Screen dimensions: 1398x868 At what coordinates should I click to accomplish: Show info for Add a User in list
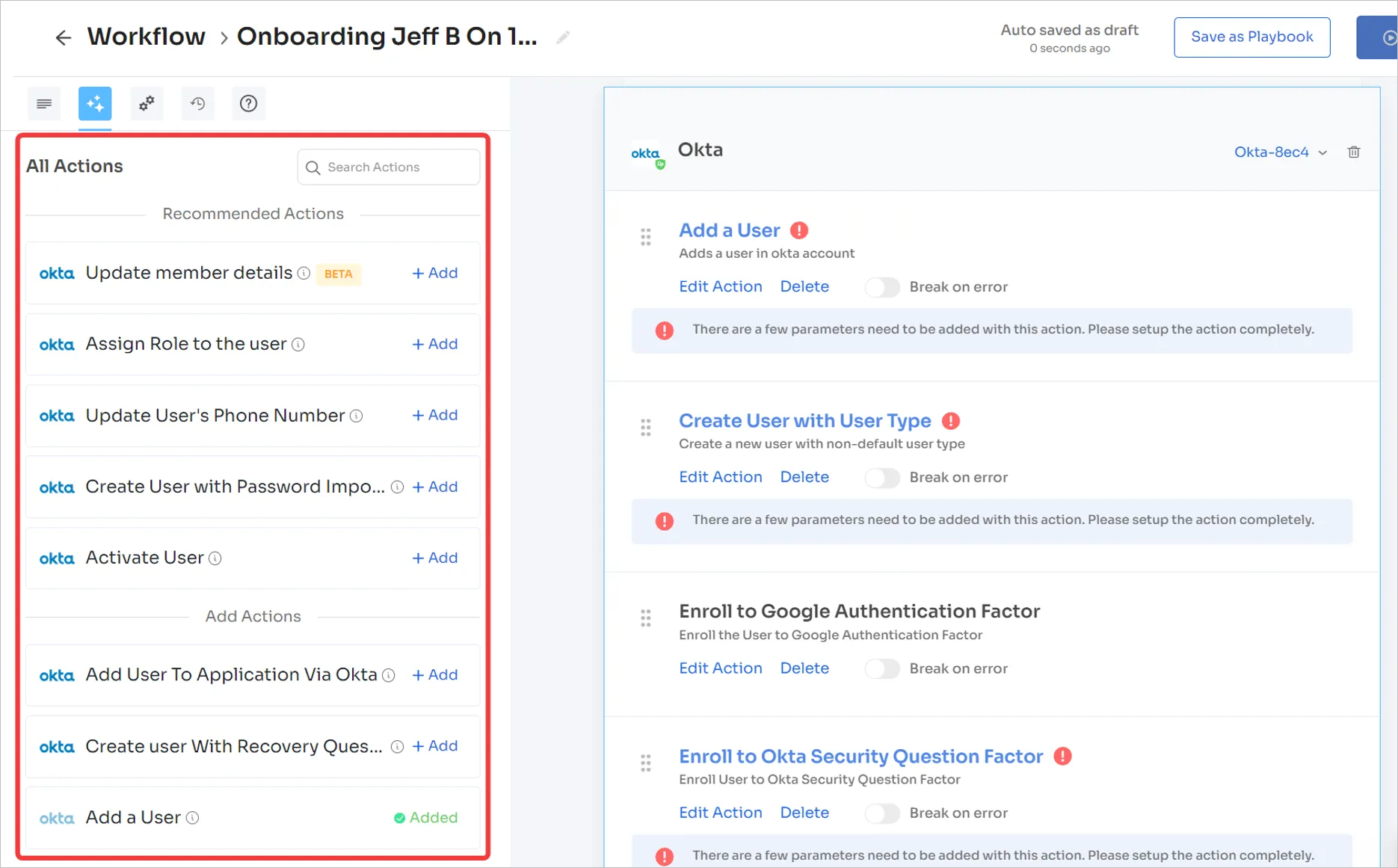tap(193, 818)
